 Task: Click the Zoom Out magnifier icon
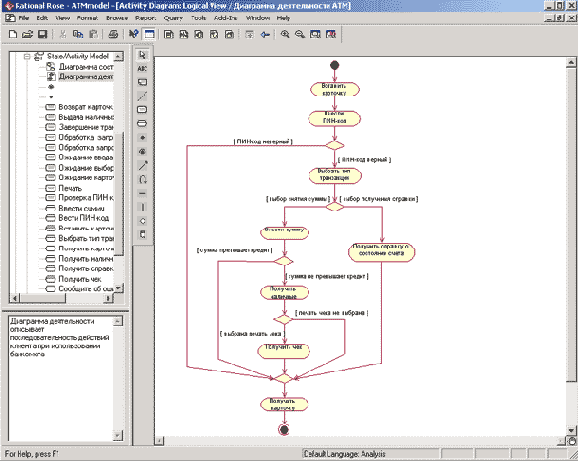(x=300, y=34)
